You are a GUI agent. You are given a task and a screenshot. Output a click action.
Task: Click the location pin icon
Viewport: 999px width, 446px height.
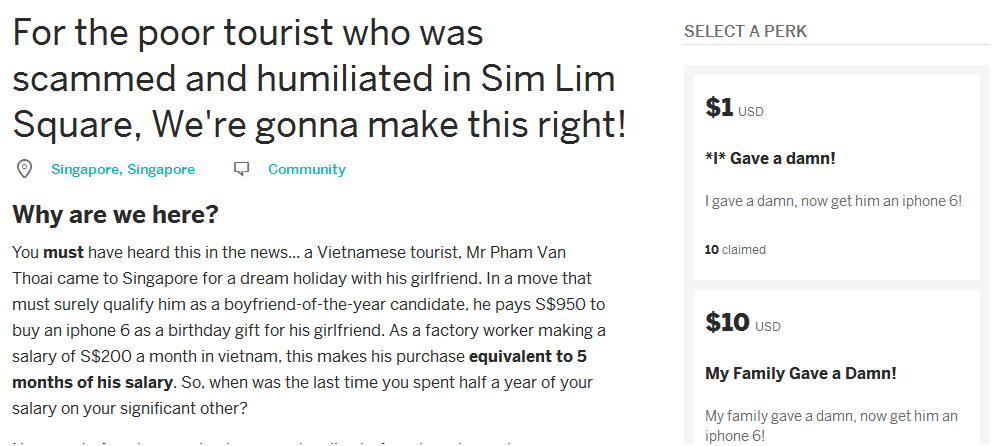click(25, 170)
